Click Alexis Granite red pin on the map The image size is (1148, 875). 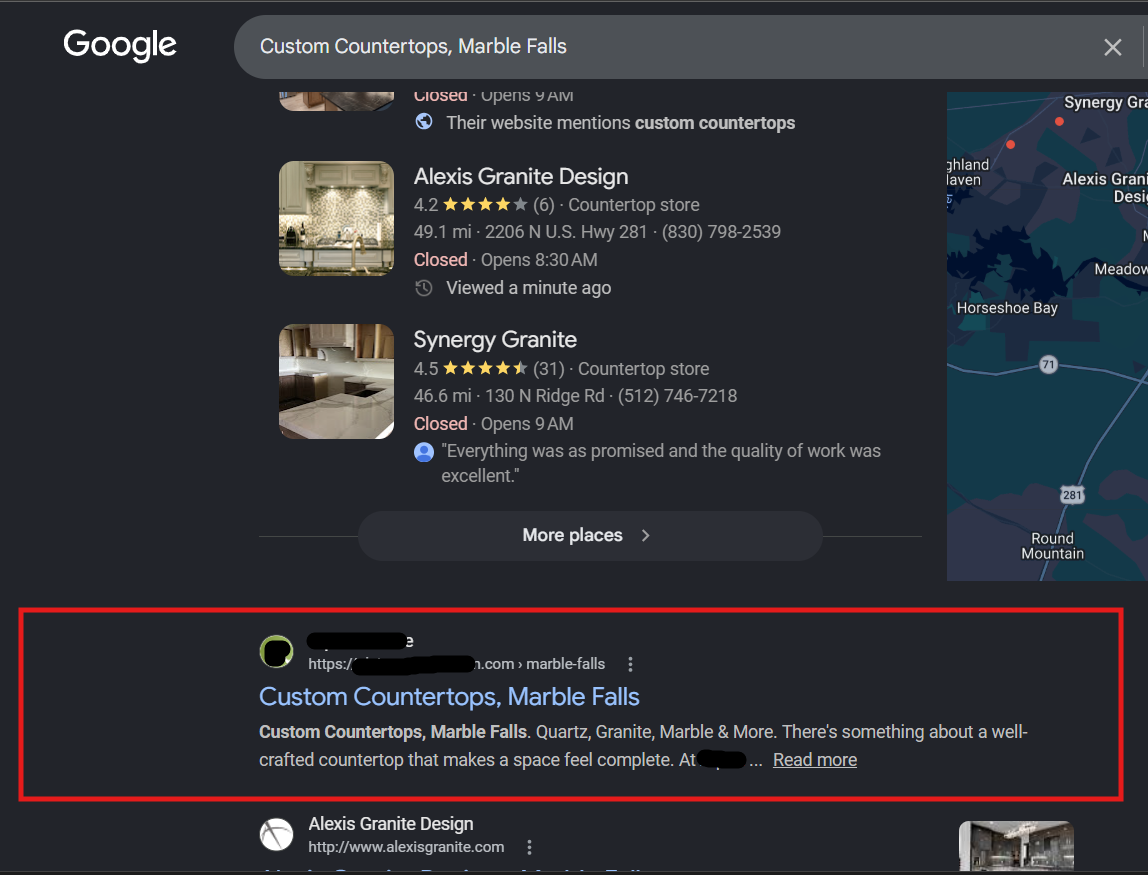(1010, 145)
